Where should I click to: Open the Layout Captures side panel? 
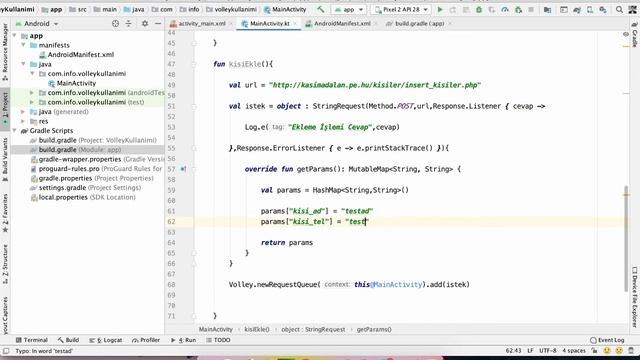pyautogui.click(x=5, y=316)
